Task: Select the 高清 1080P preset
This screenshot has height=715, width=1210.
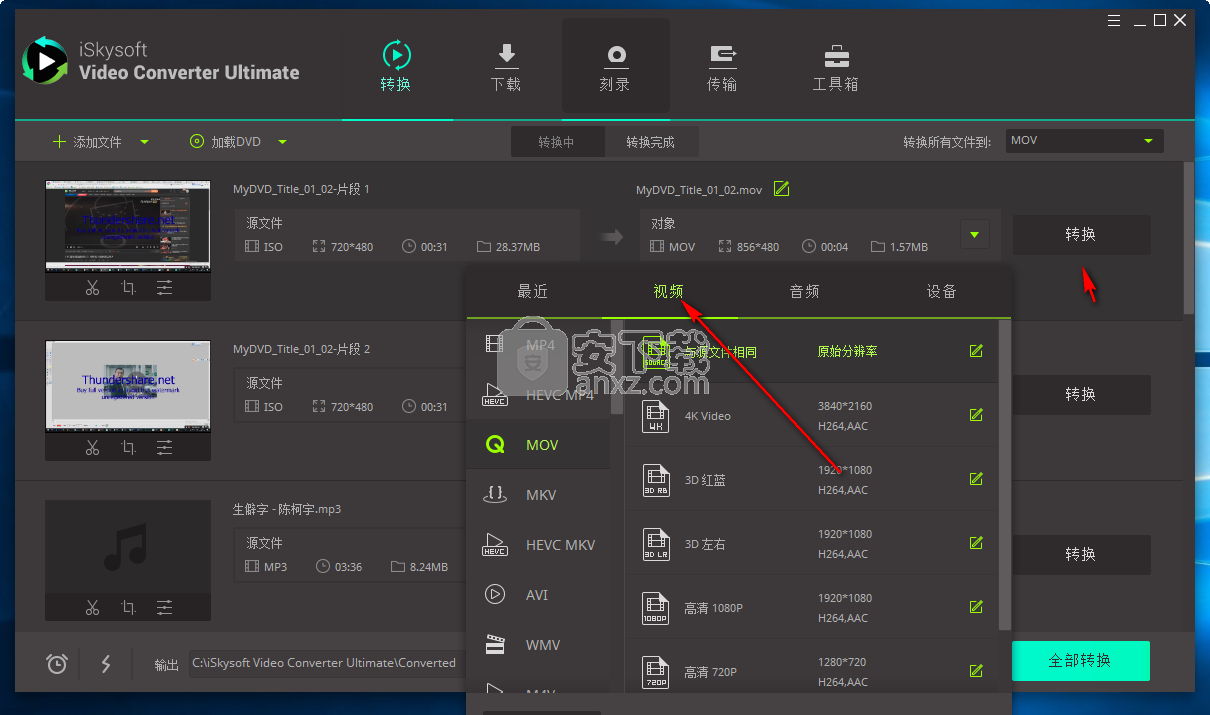Action: point(811,608)
